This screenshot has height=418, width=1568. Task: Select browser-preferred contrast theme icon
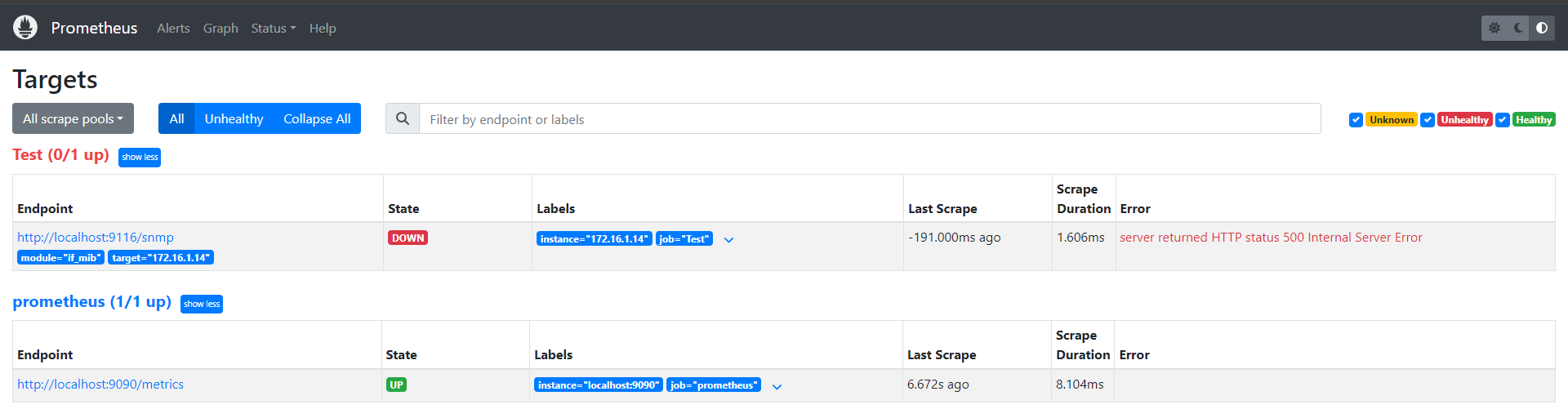click(1542, 28)
